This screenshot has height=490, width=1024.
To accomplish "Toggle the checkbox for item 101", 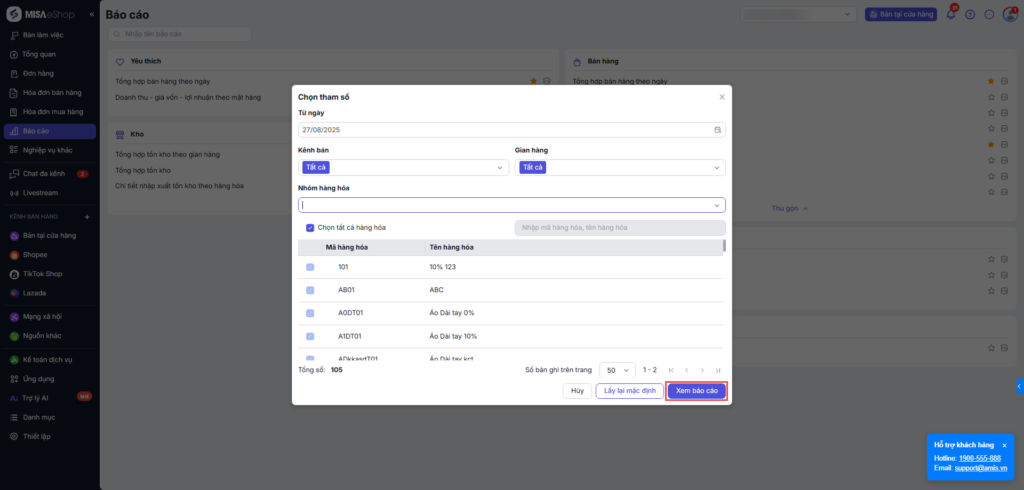I will (310, 267).
